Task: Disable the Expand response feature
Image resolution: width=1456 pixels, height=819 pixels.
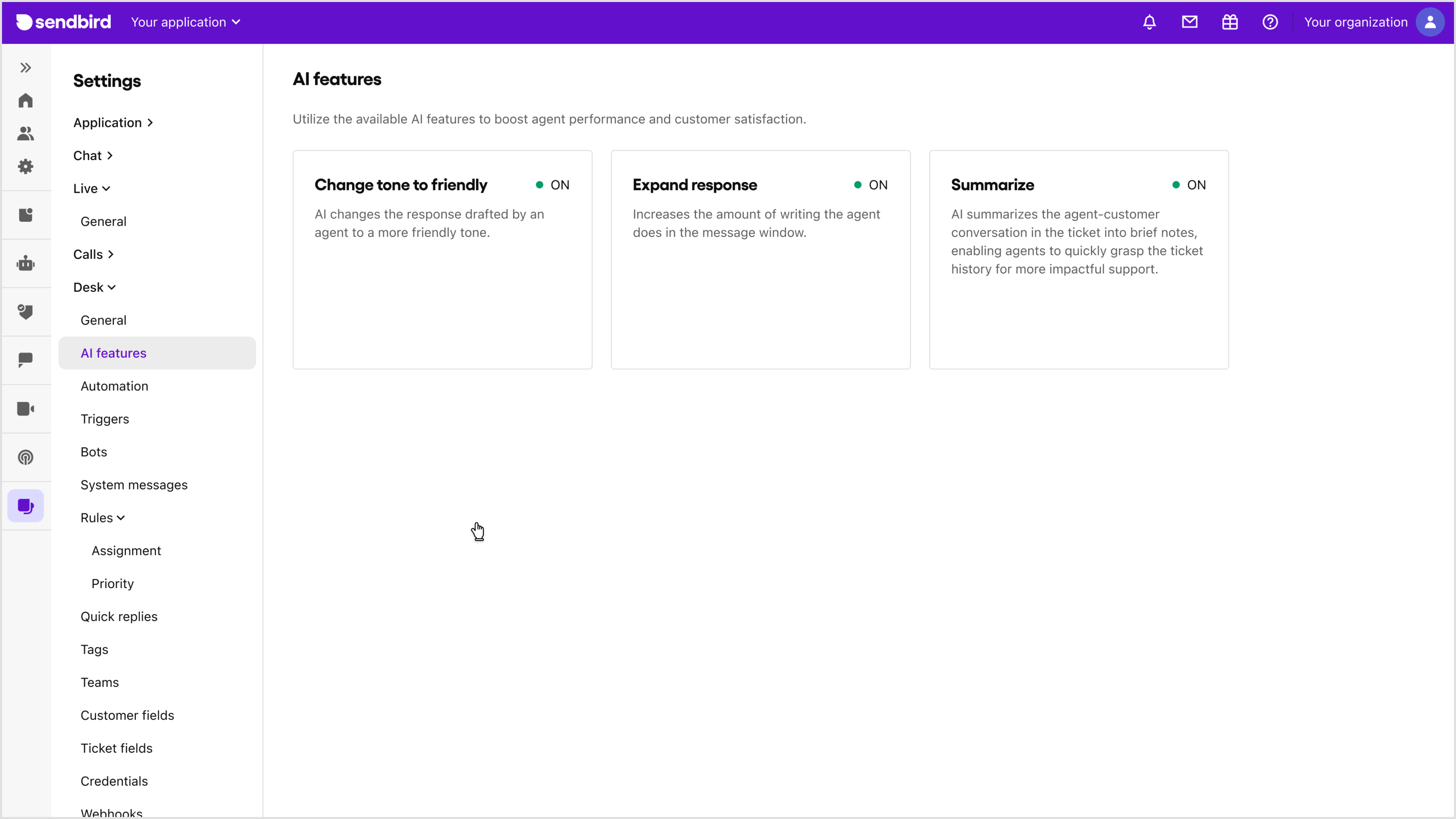Action: pyautogui.click(x=871, y=185)
